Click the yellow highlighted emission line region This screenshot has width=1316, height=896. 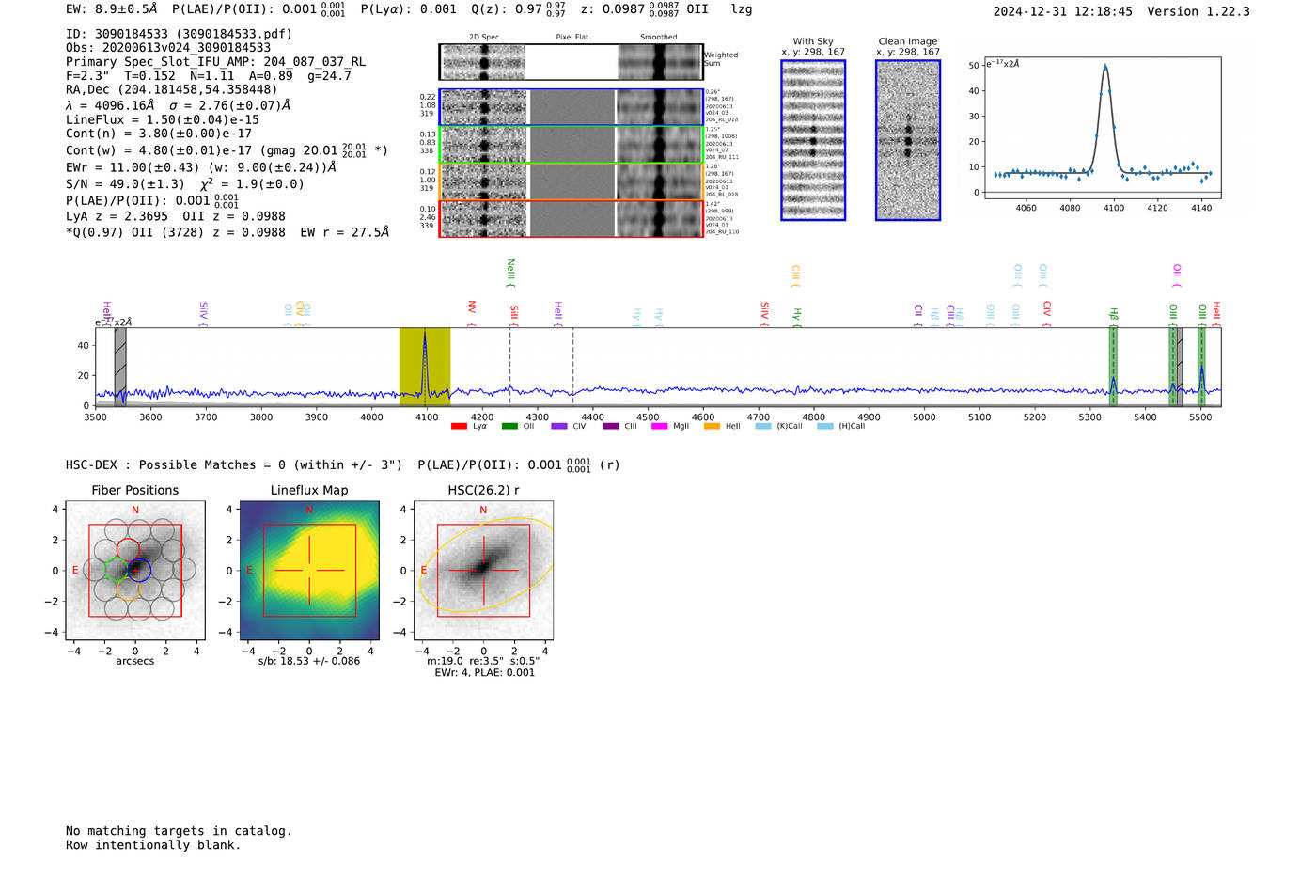tap(425, 367)
